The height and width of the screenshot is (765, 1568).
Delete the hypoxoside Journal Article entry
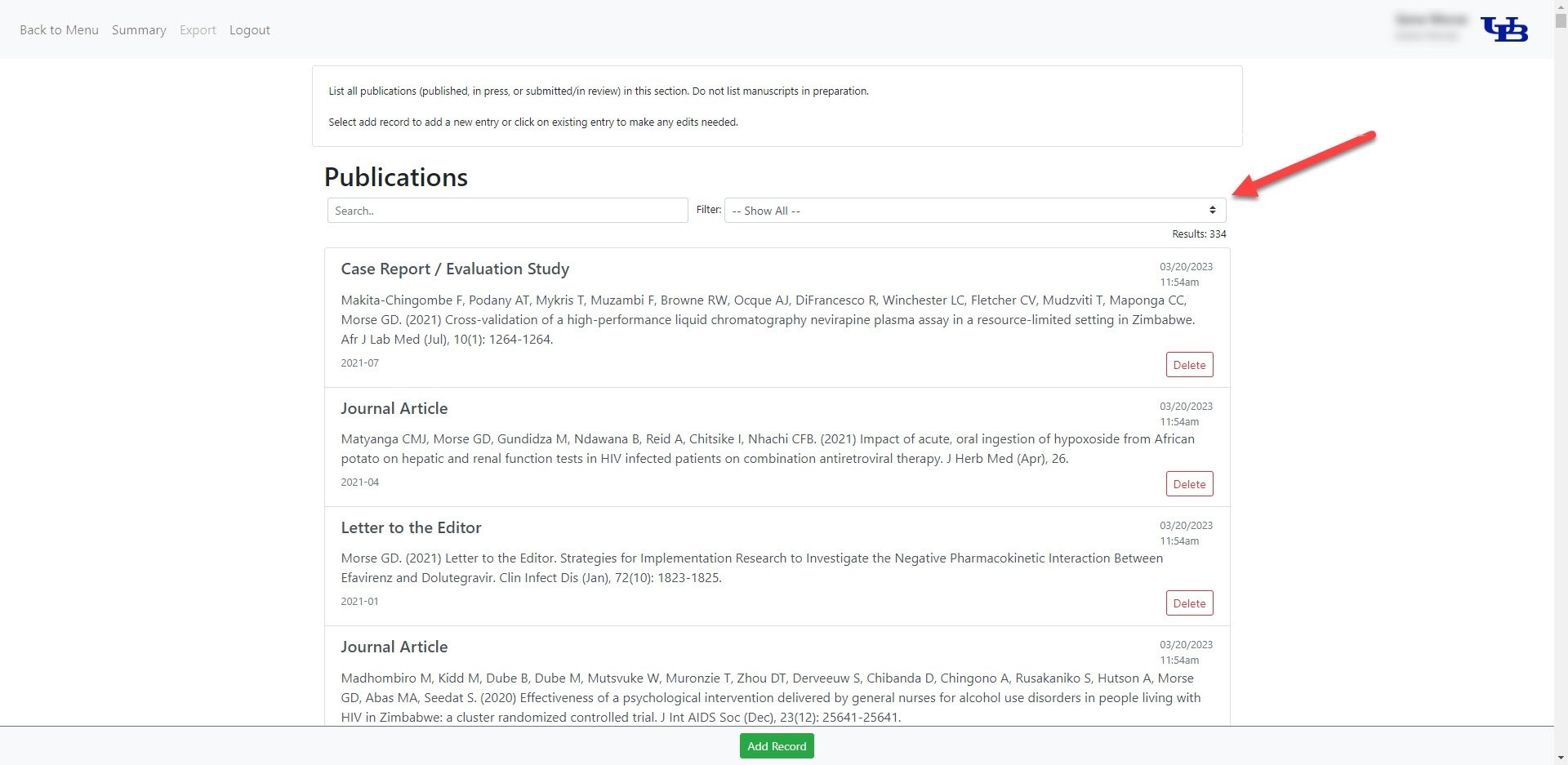[1189, 484]
